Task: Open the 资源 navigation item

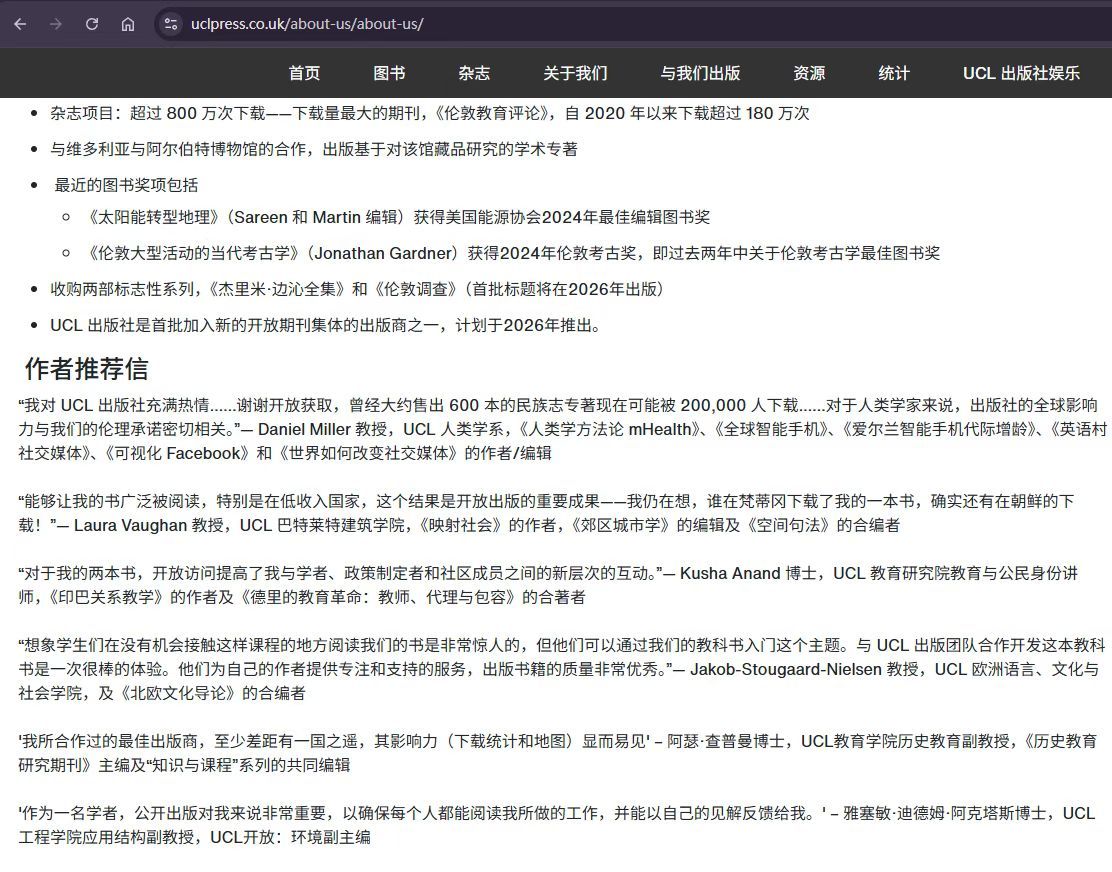Action: click(x=809, y=73)
